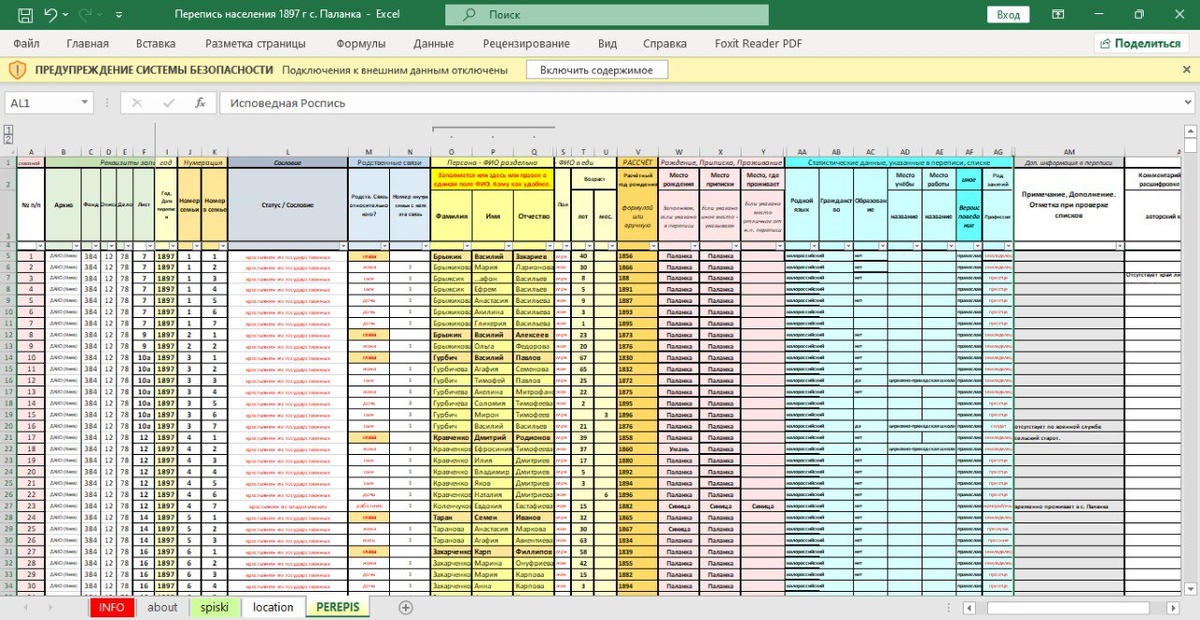Screen dimensions: 1200x620
Task: Open the Undo history dropdown arrow
Action: click(x=66, y=16)
